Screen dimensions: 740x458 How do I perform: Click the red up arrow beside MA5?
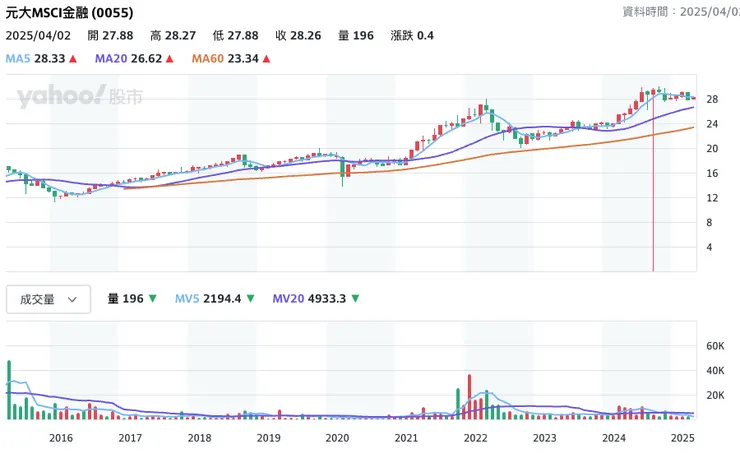73,59
